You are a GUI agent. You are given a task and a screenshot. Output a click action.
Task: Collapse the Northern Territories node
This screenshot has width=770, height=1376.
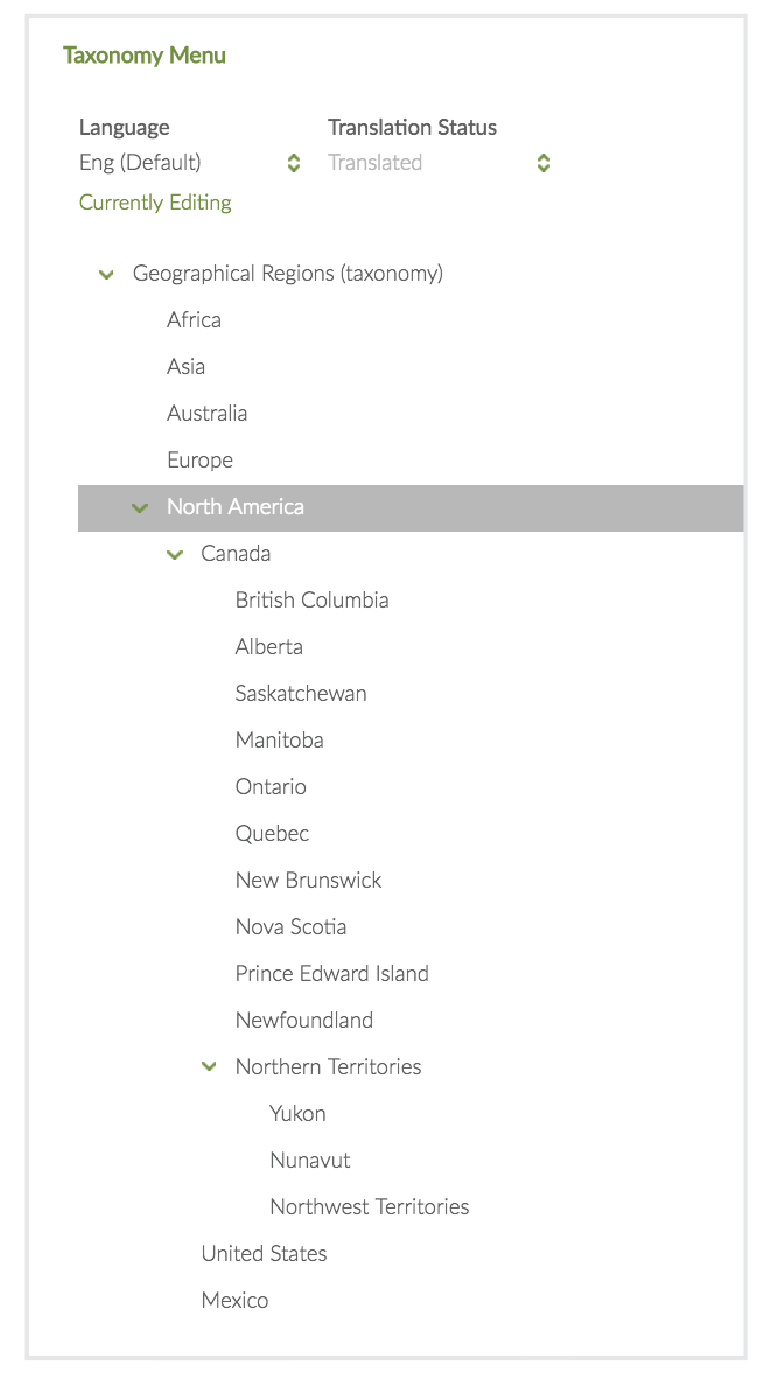209,1067
